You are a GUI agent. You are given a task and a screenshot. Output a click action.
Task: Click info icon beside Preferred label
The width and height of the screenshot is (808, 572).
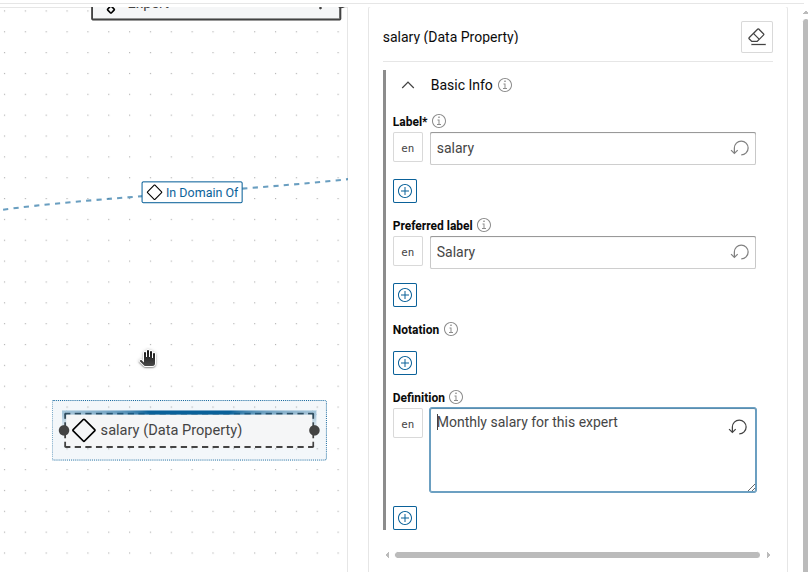484,225
